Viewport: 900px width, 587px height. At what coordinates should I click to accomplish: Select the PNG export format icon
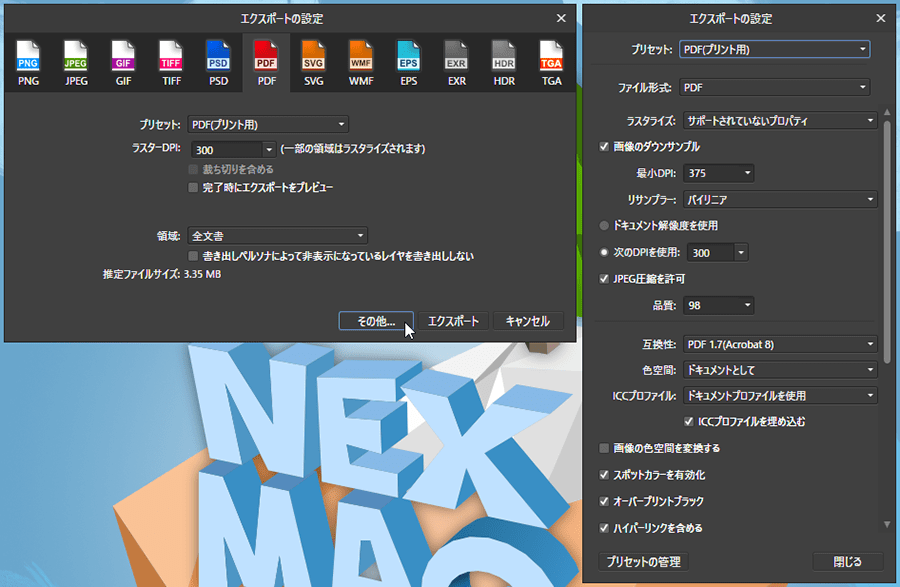pos(28,63)
